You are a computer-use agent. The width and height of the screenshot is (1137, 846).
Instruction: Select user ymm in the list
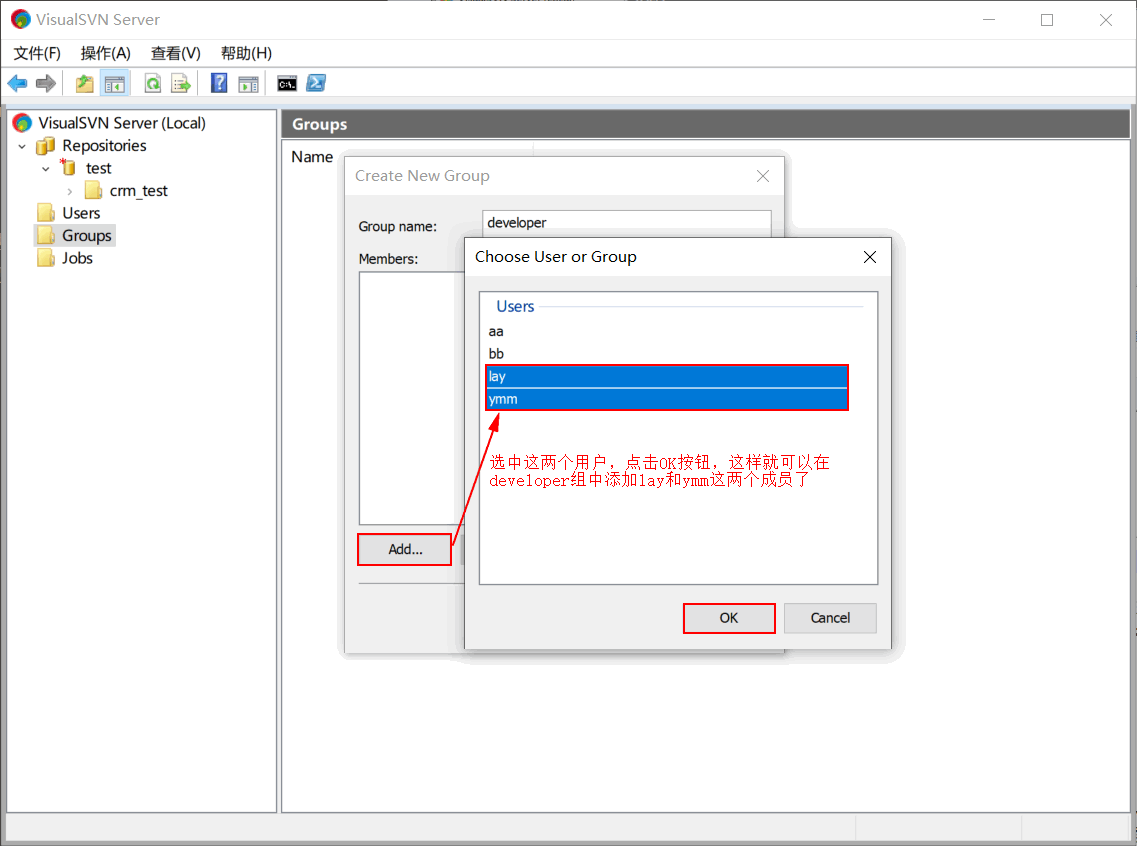(666, 399)
